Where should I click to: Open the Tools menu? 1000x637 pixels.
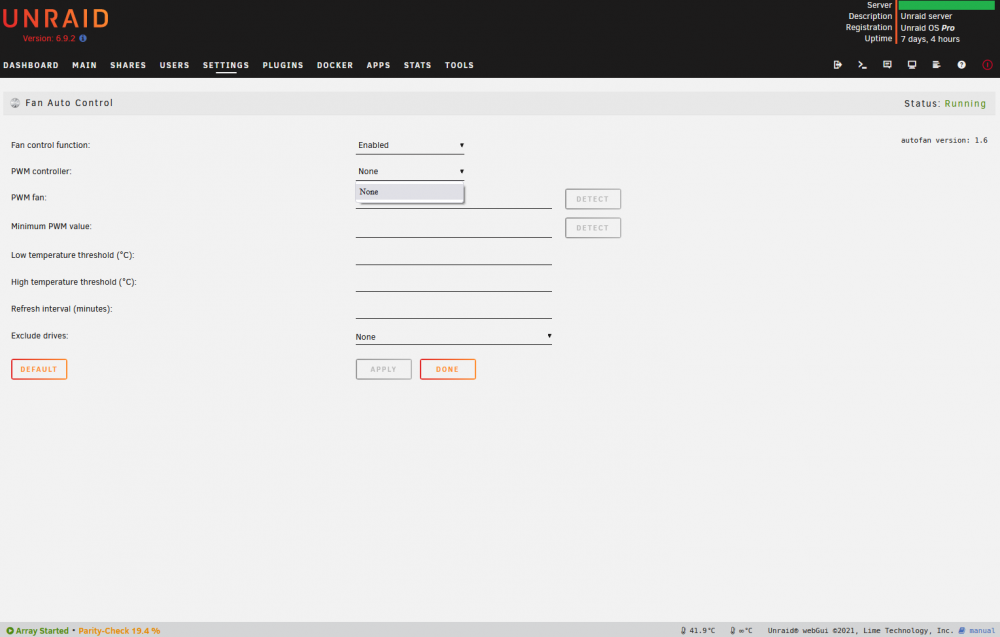459,65
